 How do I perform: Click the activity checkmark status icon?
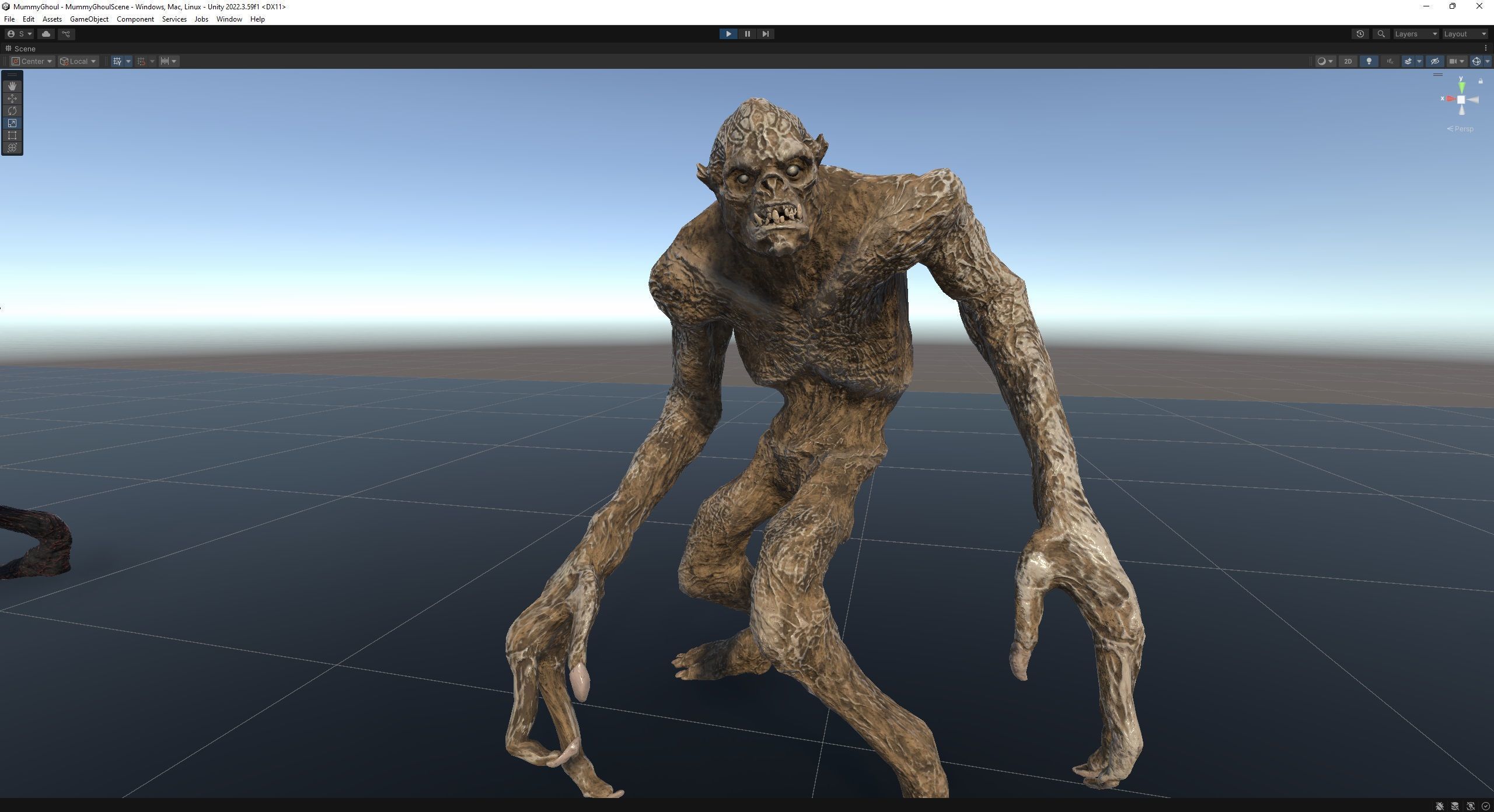pos(1486,806)
